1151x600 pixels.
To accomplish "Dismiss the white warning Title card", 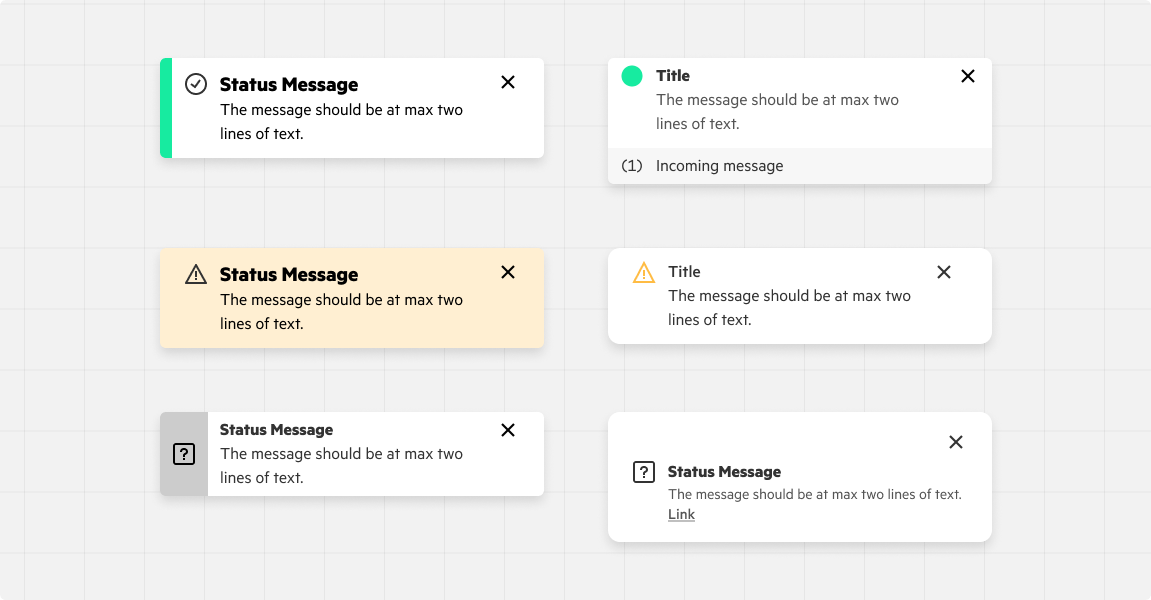I will 943,271.
